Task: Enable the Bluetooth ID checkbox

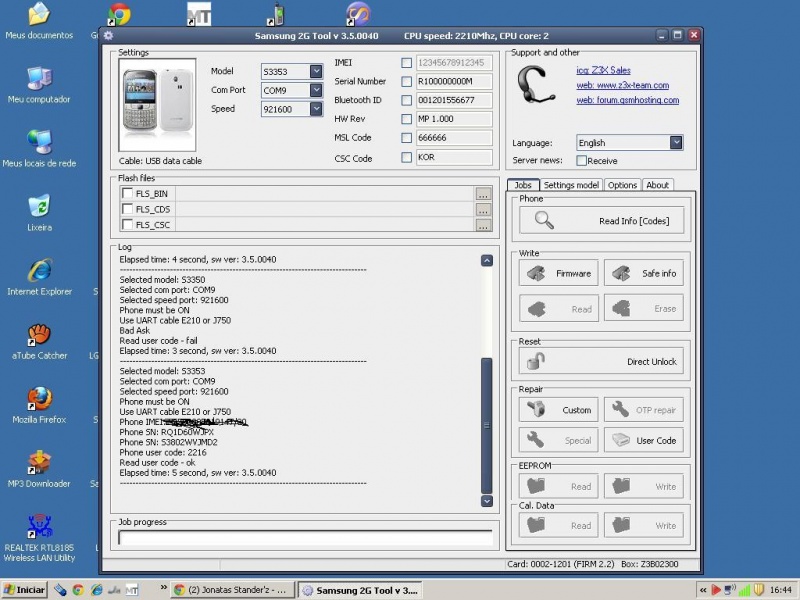Action: click(x=407, y=100)
